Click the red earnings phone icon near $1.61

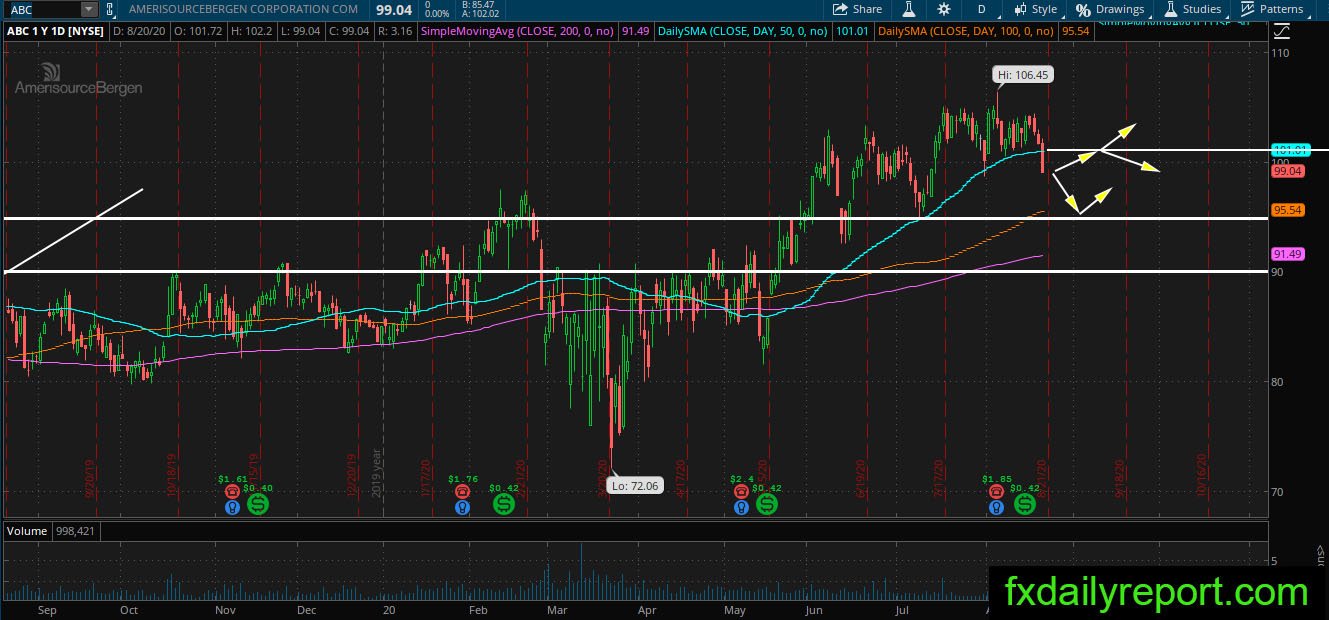(232, 491)
